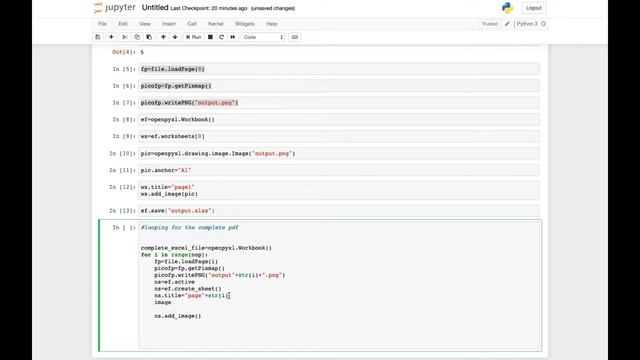This screenshot has height=360, width=640.
Task: Click the Python logo icon
Action: [507, 8]
